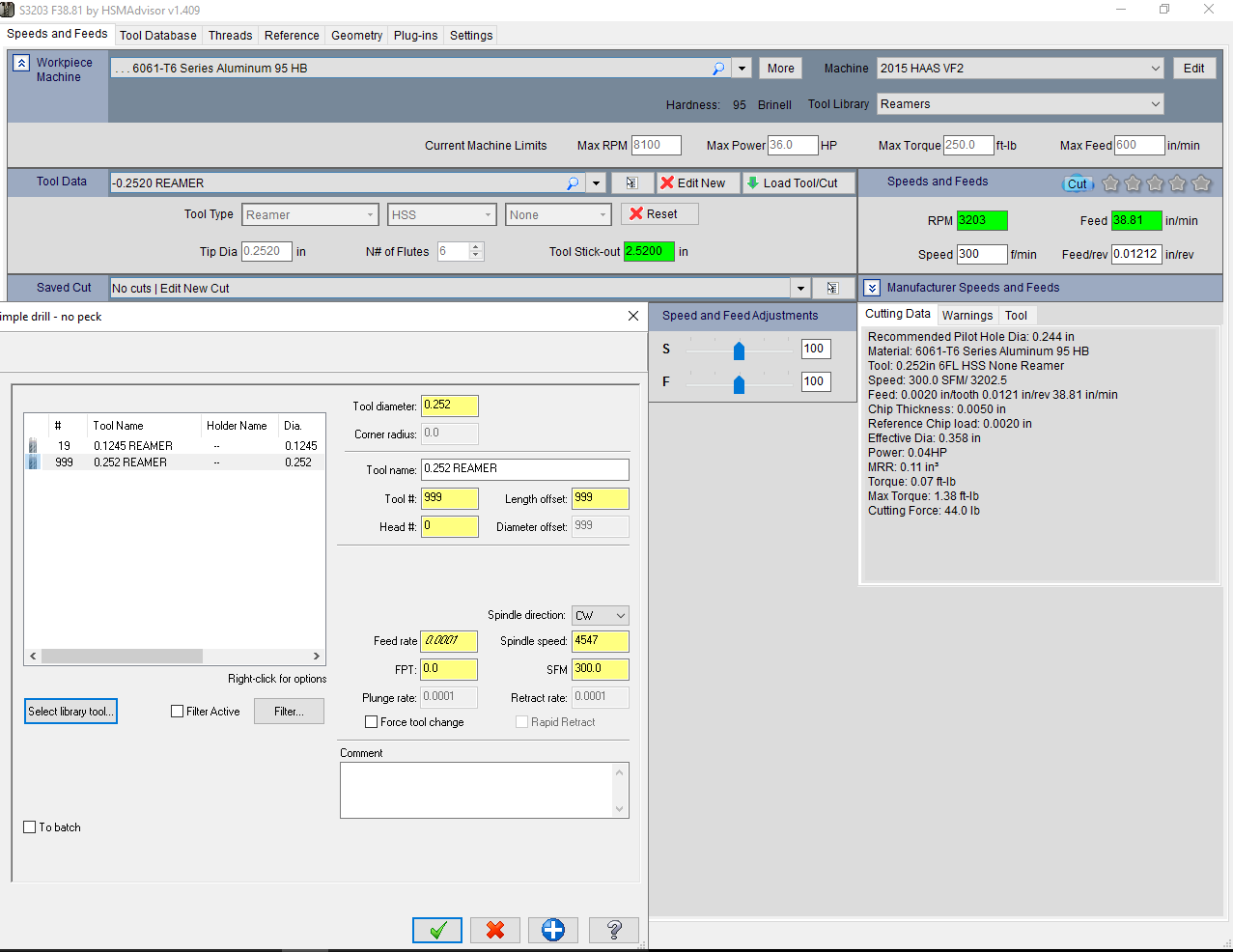This screenshot has height=952, width=1233.
Task: Enable the Filter Active checkbox
Action: (177, 712)
